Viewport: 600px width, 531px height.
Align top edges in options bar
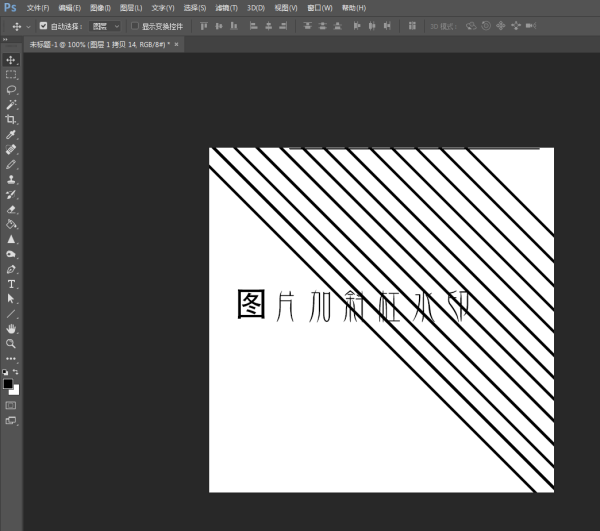(204, 26)
